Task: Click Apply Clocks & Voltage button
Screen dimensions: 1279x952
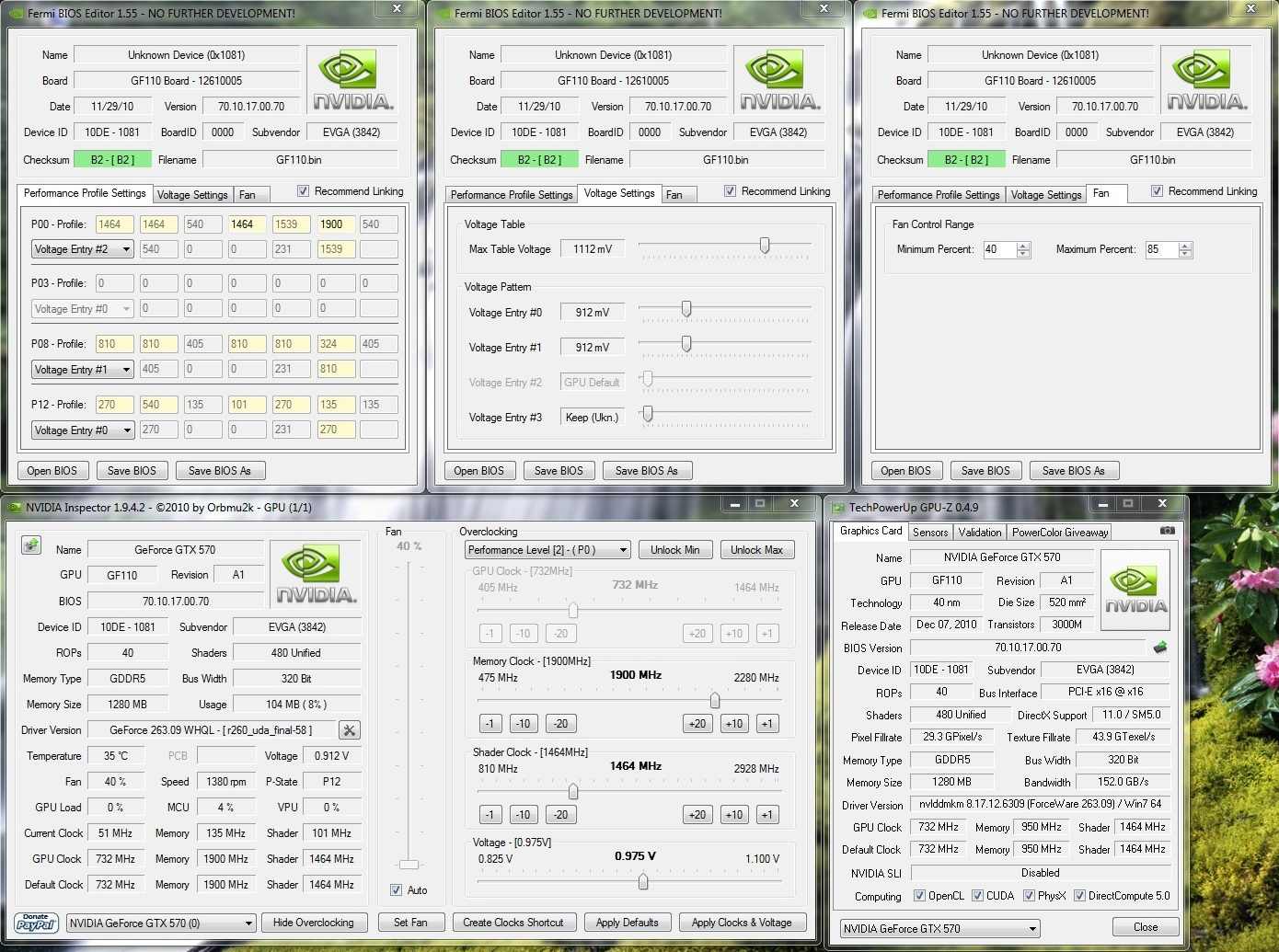Action: pyautogui.click(x=742, y=923)
